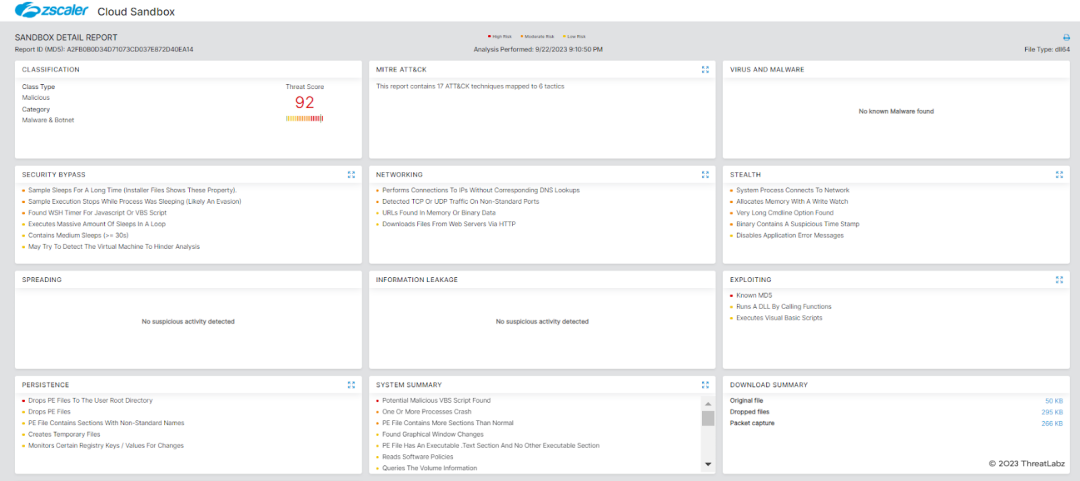Click the threat score value 92

pyautogui.click(x=304, y=102)
